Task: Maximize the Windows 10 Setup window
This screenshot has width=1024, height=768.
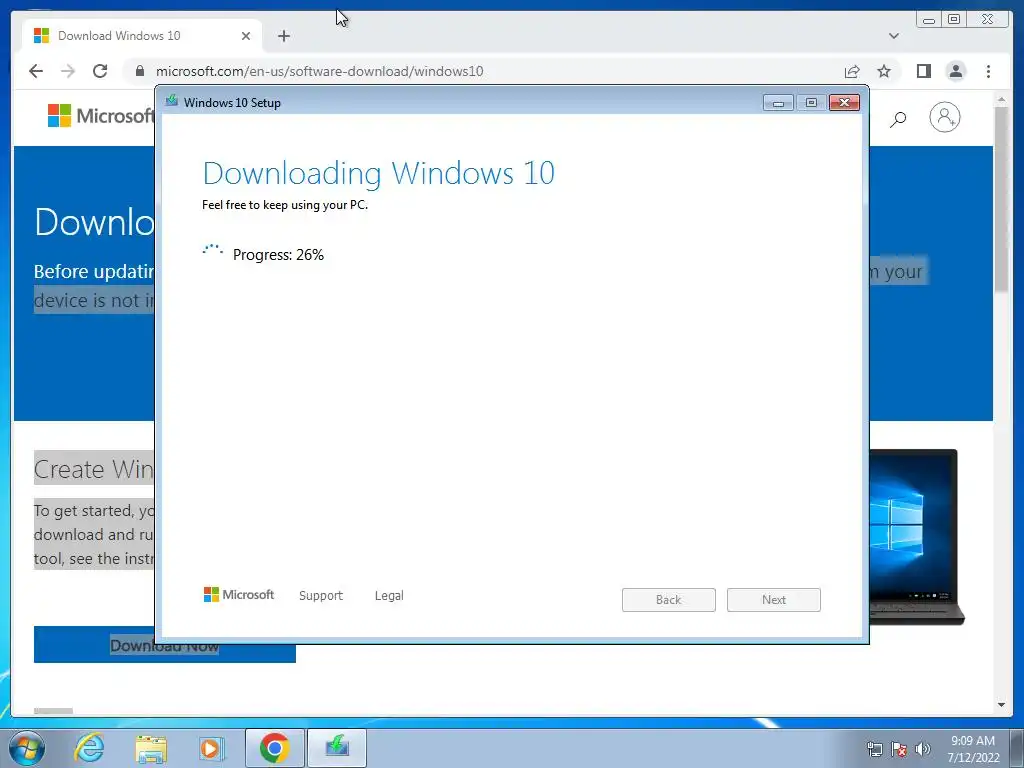Action: pos(811,103)
